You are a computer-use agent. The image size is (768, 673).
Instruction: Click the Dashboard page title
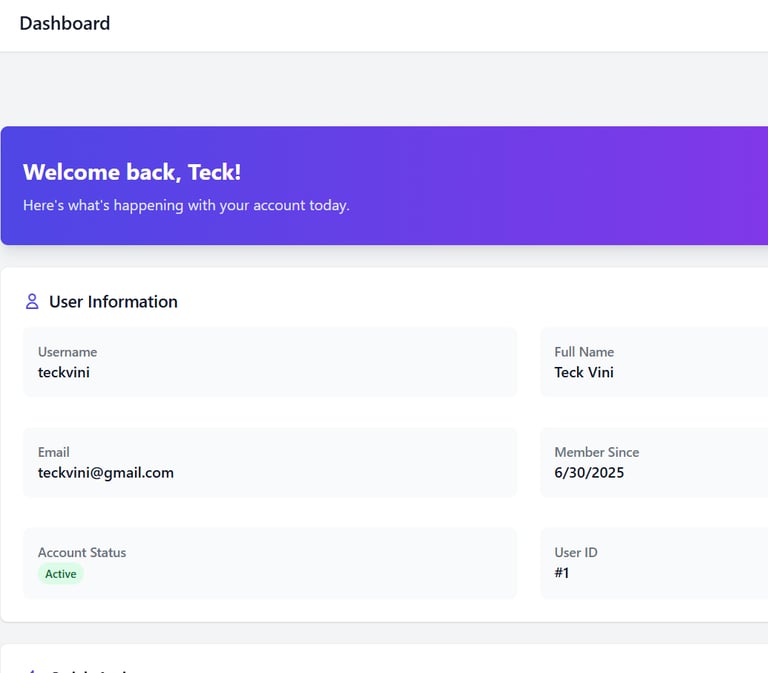tap(65, 24)
